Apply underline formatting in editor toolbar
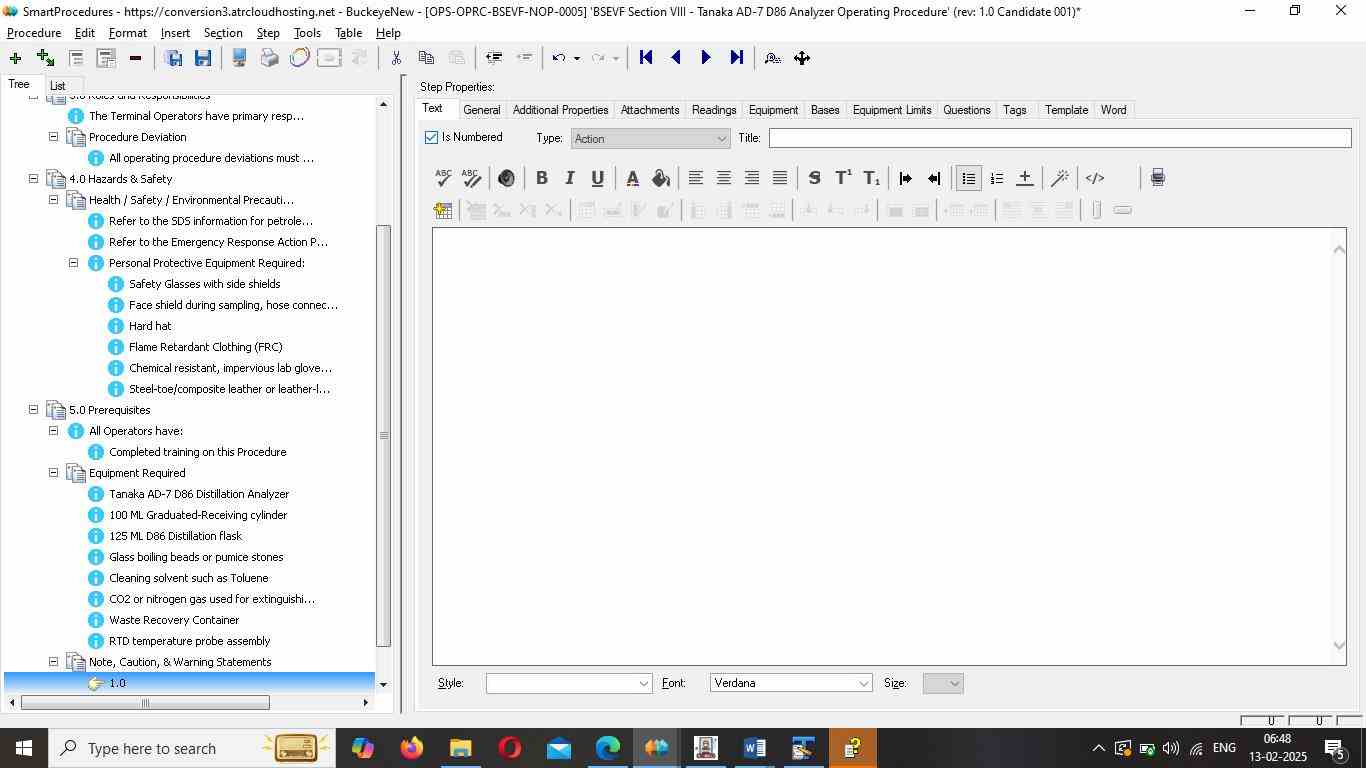The height and width of the screenshot is (768, 1366). click(597, 178)
